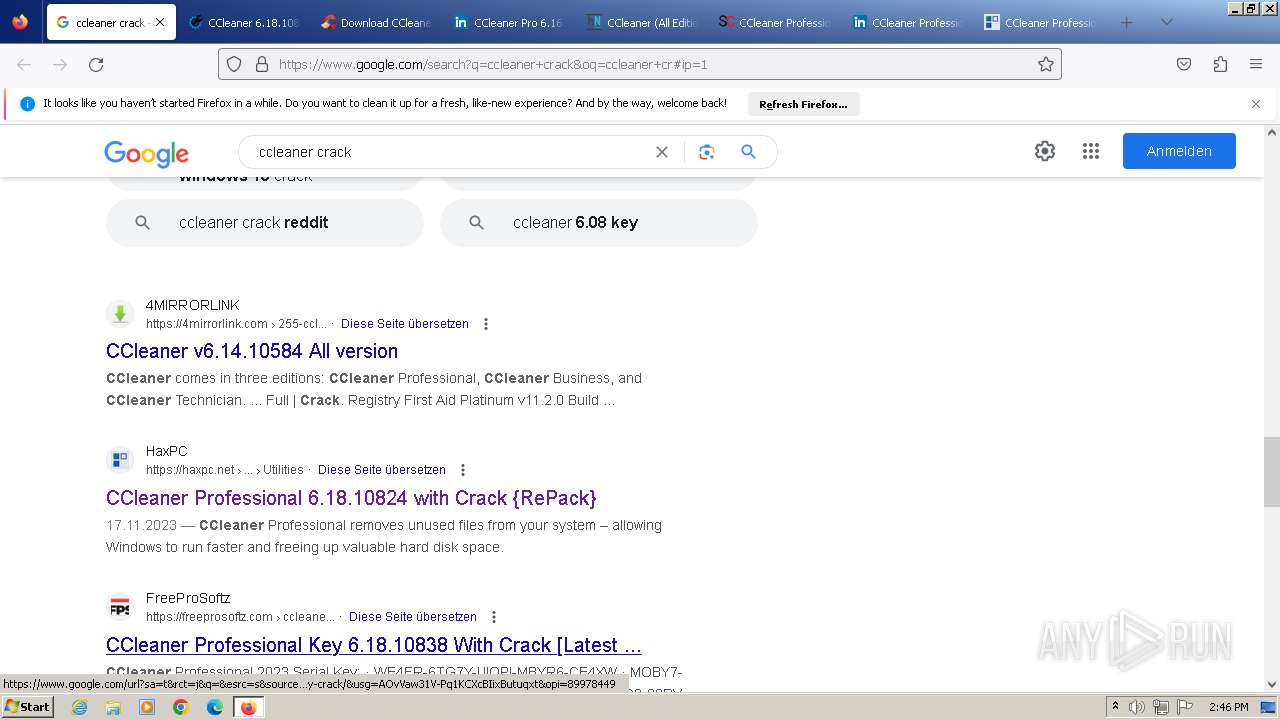Translate the HaxPC result page
Image resolution: width=1280 pixels, height=720 pixels.
(x=382, y=470)
